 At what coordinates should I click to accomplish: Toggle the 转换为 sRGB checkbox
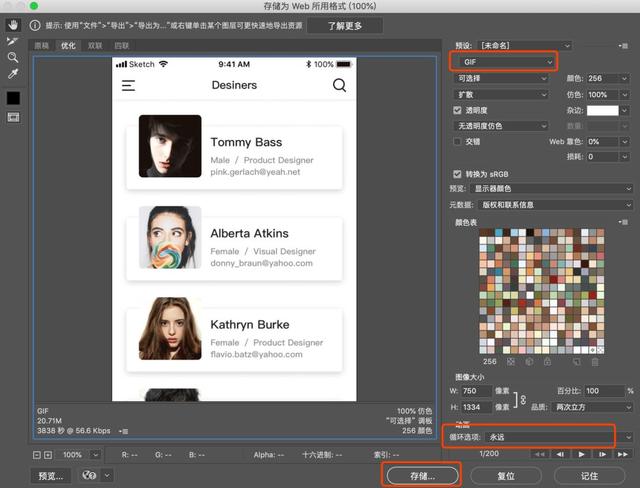(x=458, y=173)
